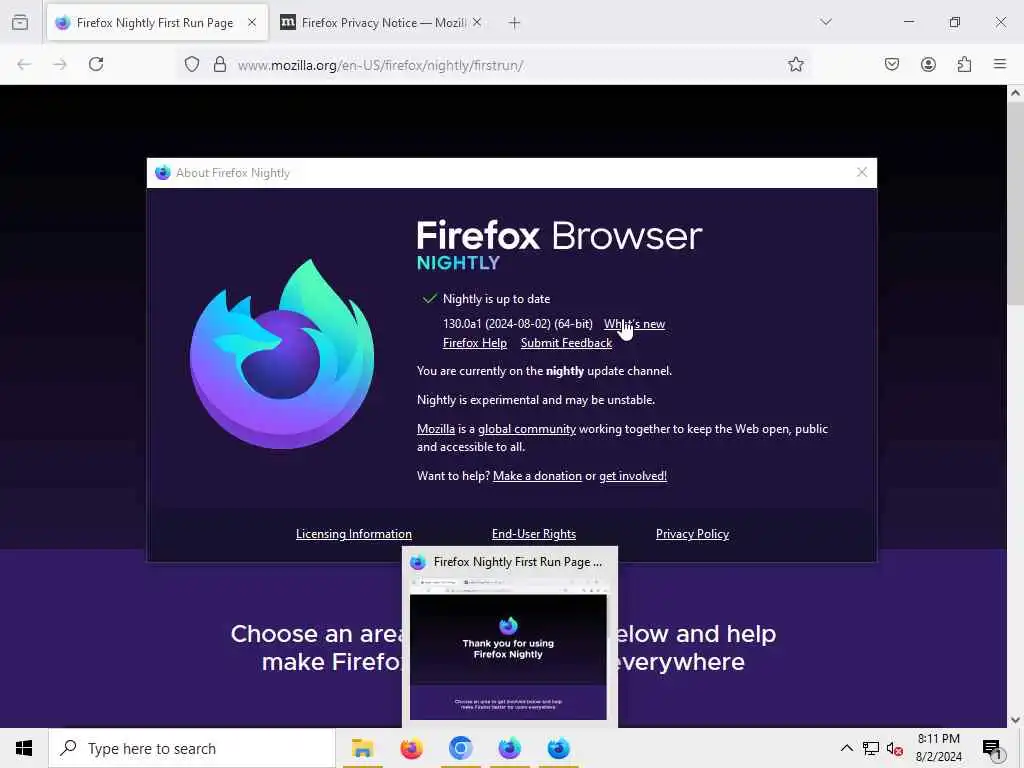The width and height of the screenshot is (1024, 768).
Task: Open network status tray icon
Action: coord(871,748)
